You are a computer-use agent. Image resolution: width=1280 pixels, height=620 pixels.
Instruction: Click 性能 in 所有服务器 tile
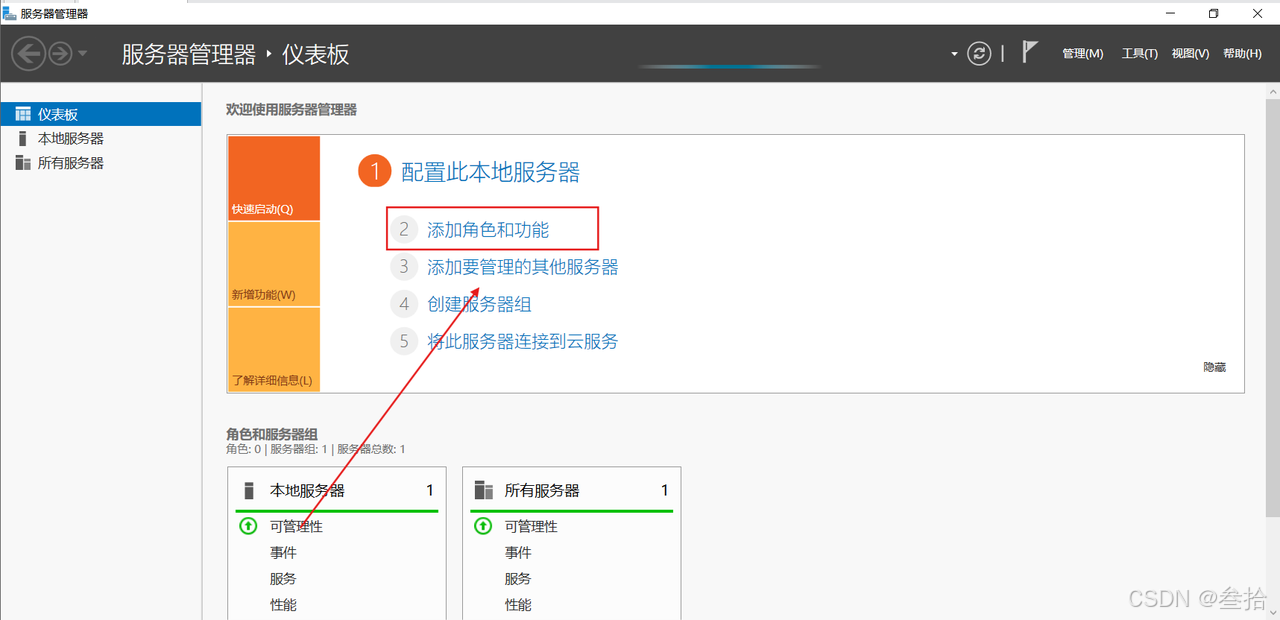518,604
